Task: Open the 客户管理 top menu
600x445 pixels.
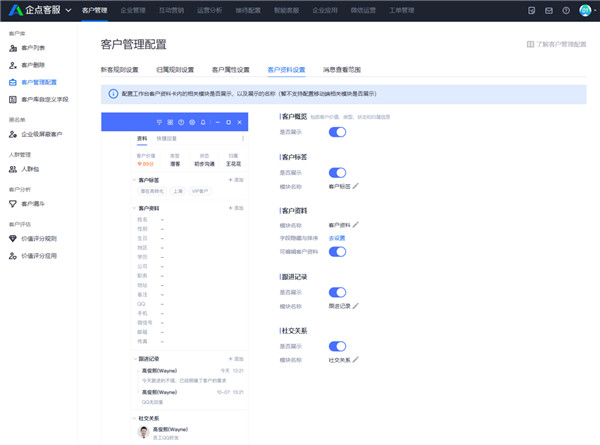Action: tap(95, 10)
